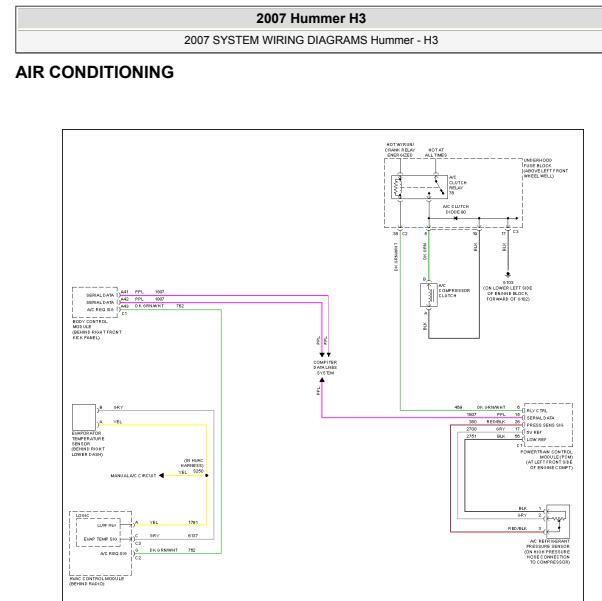This screenshot has width=602, height=601.
Task: Click the "EVAP TEMP SIG" pin label
Action: [x=100, y=539]
